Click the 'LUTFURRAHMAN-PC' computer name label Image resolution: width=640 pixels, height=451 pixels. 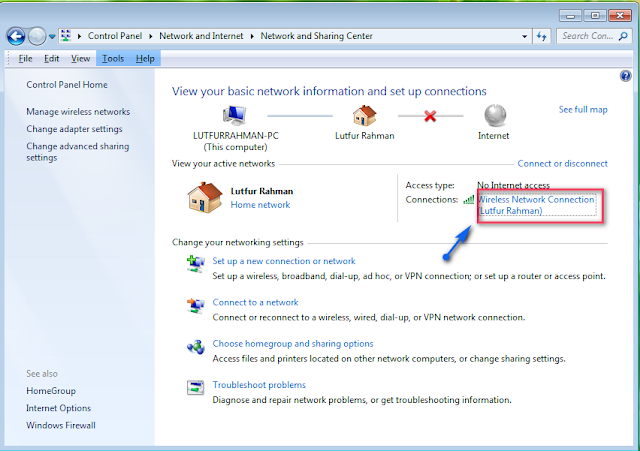[236, 136]
